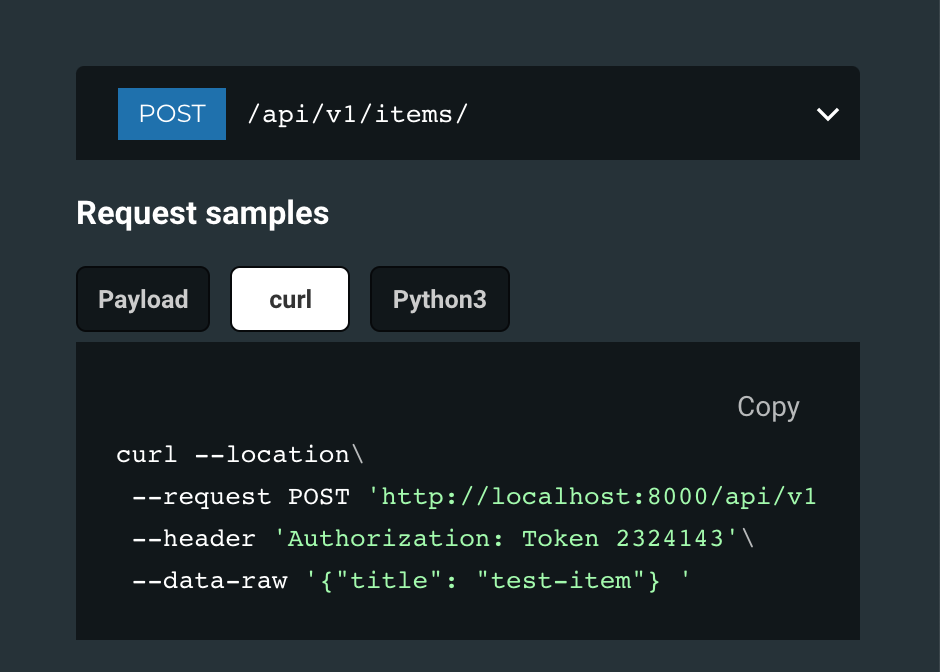
Task: Expand the POST endpoint chevron
Action: click(827, 114)
